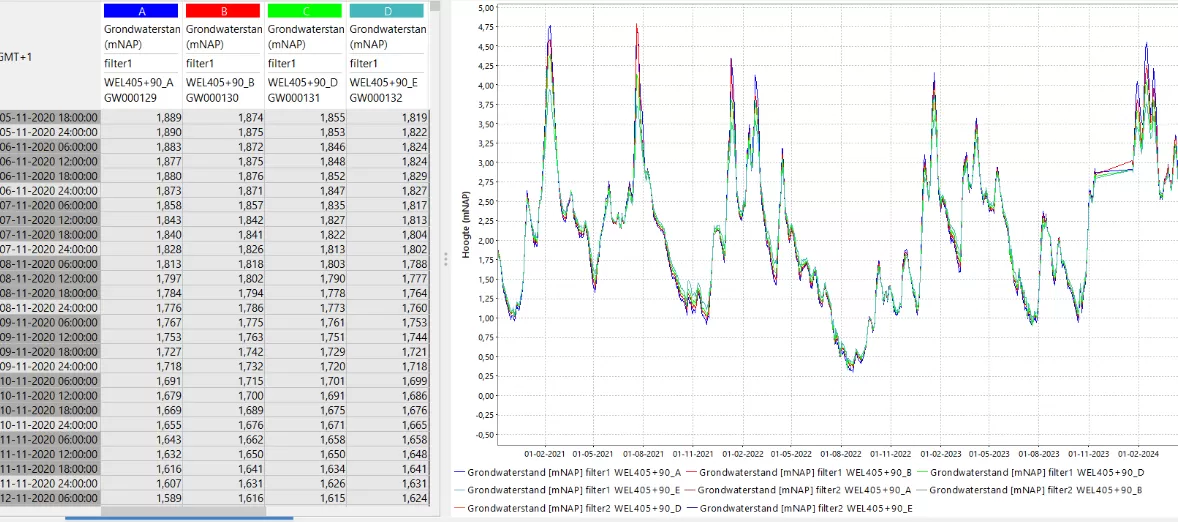Viewport: 1178px width, 522px height.
Task: Click the green C column color swatch
Action: pyautogui.click(x=305, y=11)
